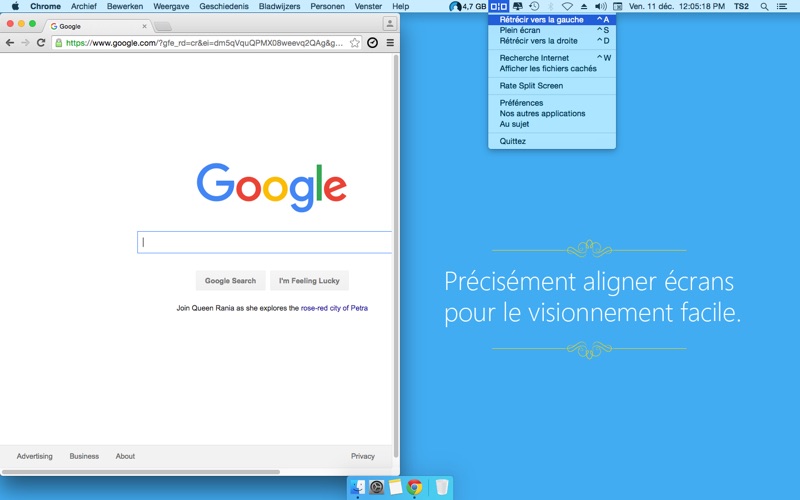This screenshot has width=800, height=500.
Task: Select the Google tab
Action: click(x=98, y=26)
